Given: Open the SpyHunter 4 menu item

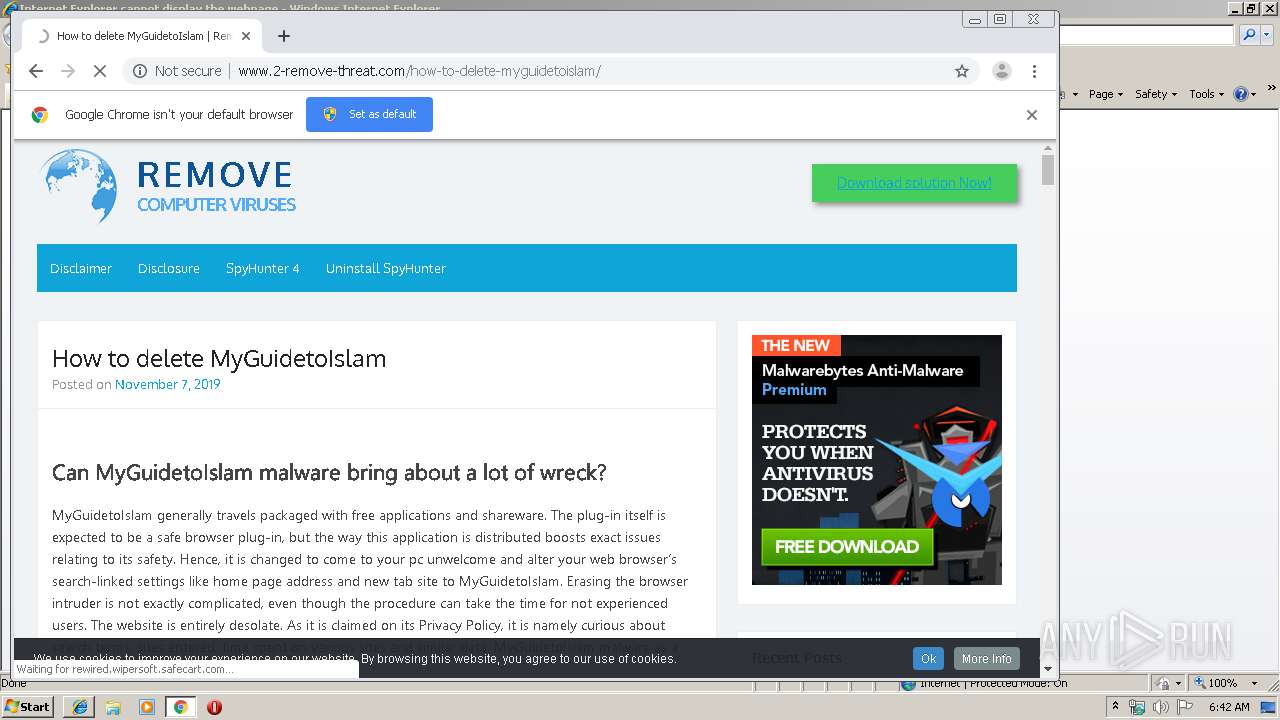Looking at the screenshot, I should click(x=263, y=268).
